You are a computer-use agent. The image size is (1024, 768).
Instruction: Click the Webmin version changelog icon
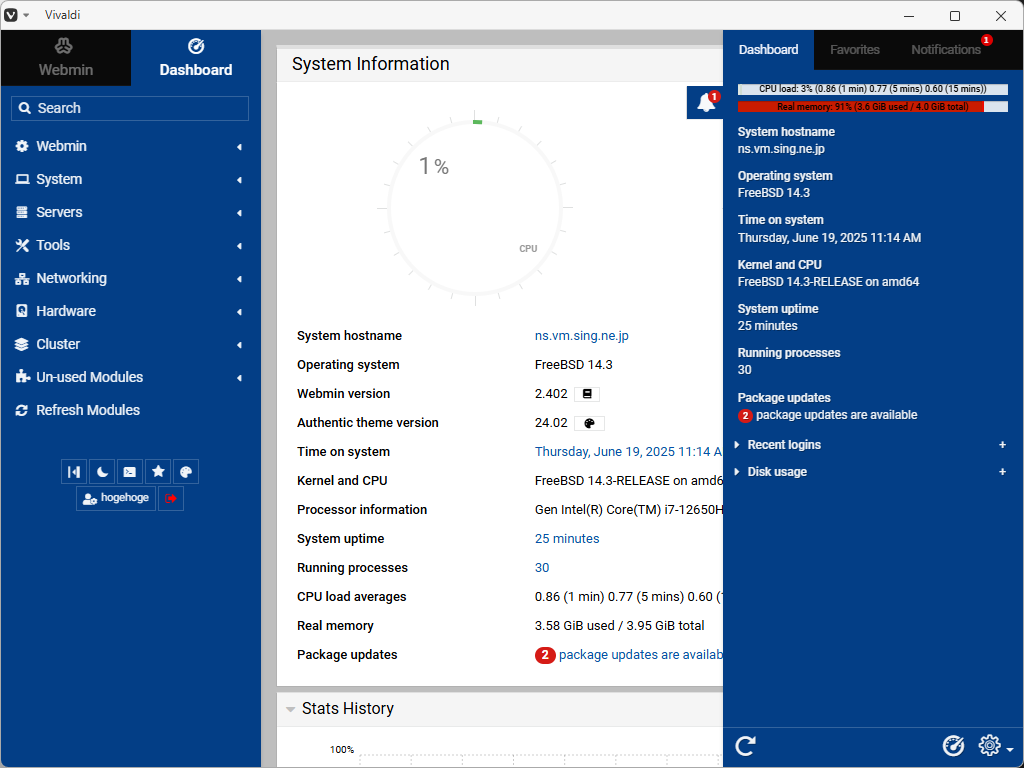pos(586,394)
